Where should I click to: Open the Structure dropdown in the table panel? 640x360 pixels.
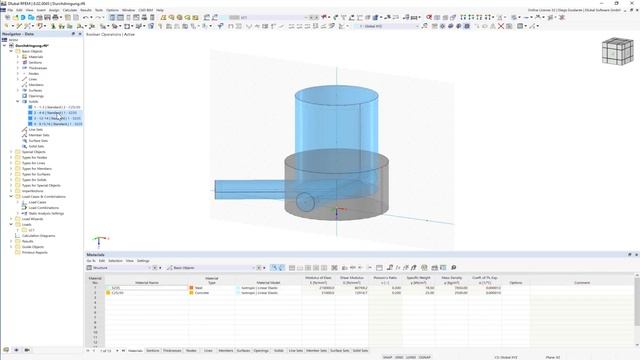119,268
